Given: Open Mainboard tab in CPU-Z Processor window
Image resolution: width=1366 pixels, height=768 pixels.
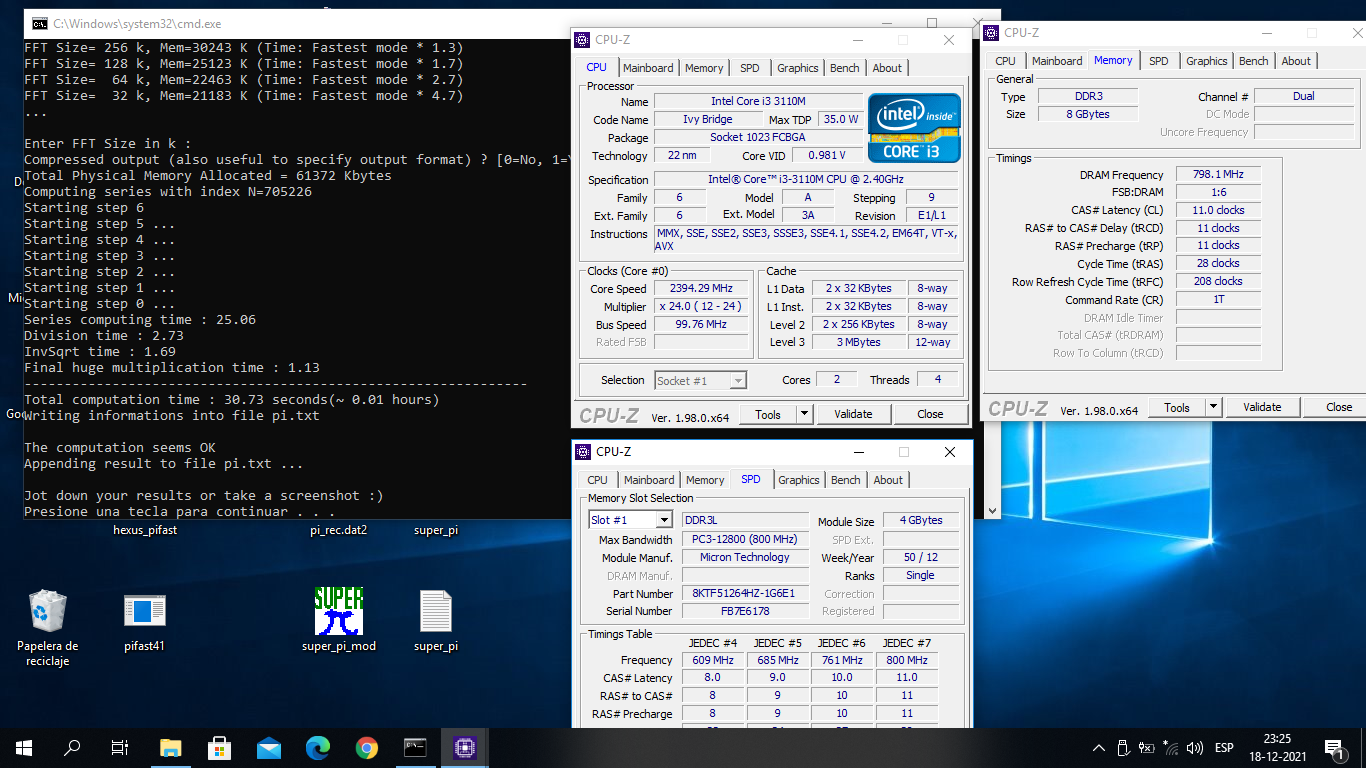Looking at the screenshot, I should click(x=648, y=68).
